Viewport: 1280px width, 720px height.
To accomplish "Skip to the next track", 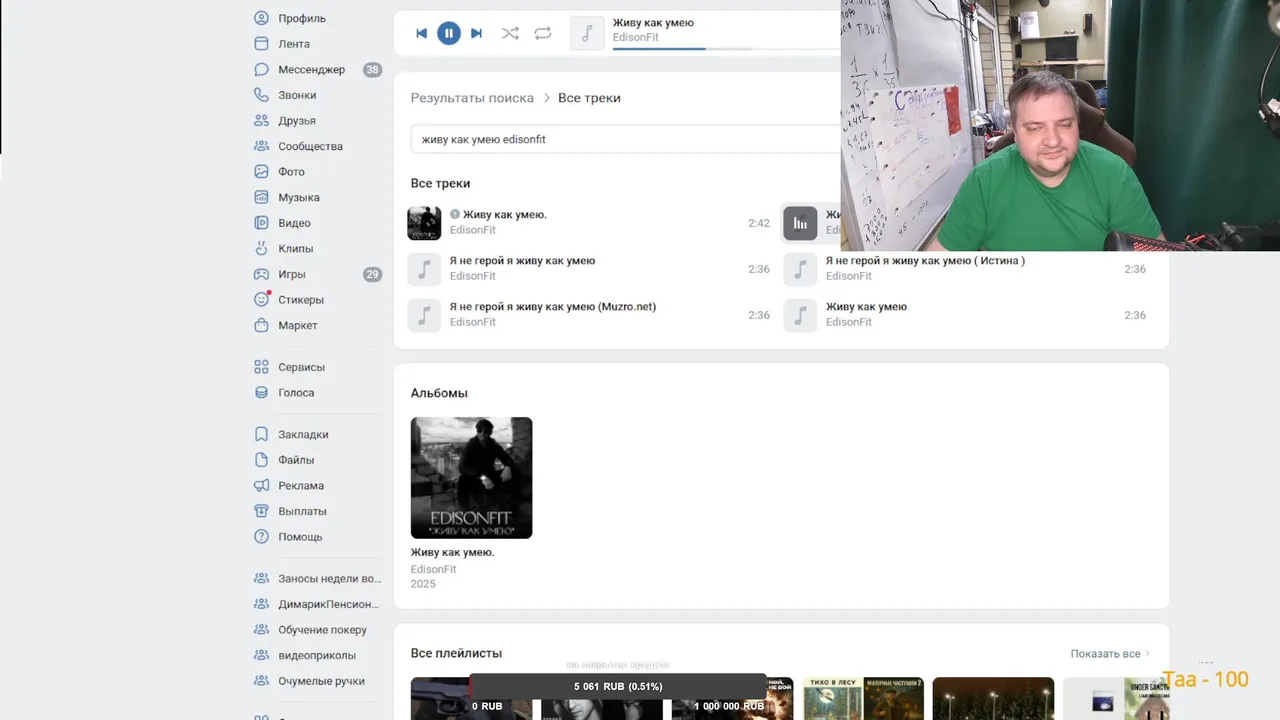I will coord(476,33).
